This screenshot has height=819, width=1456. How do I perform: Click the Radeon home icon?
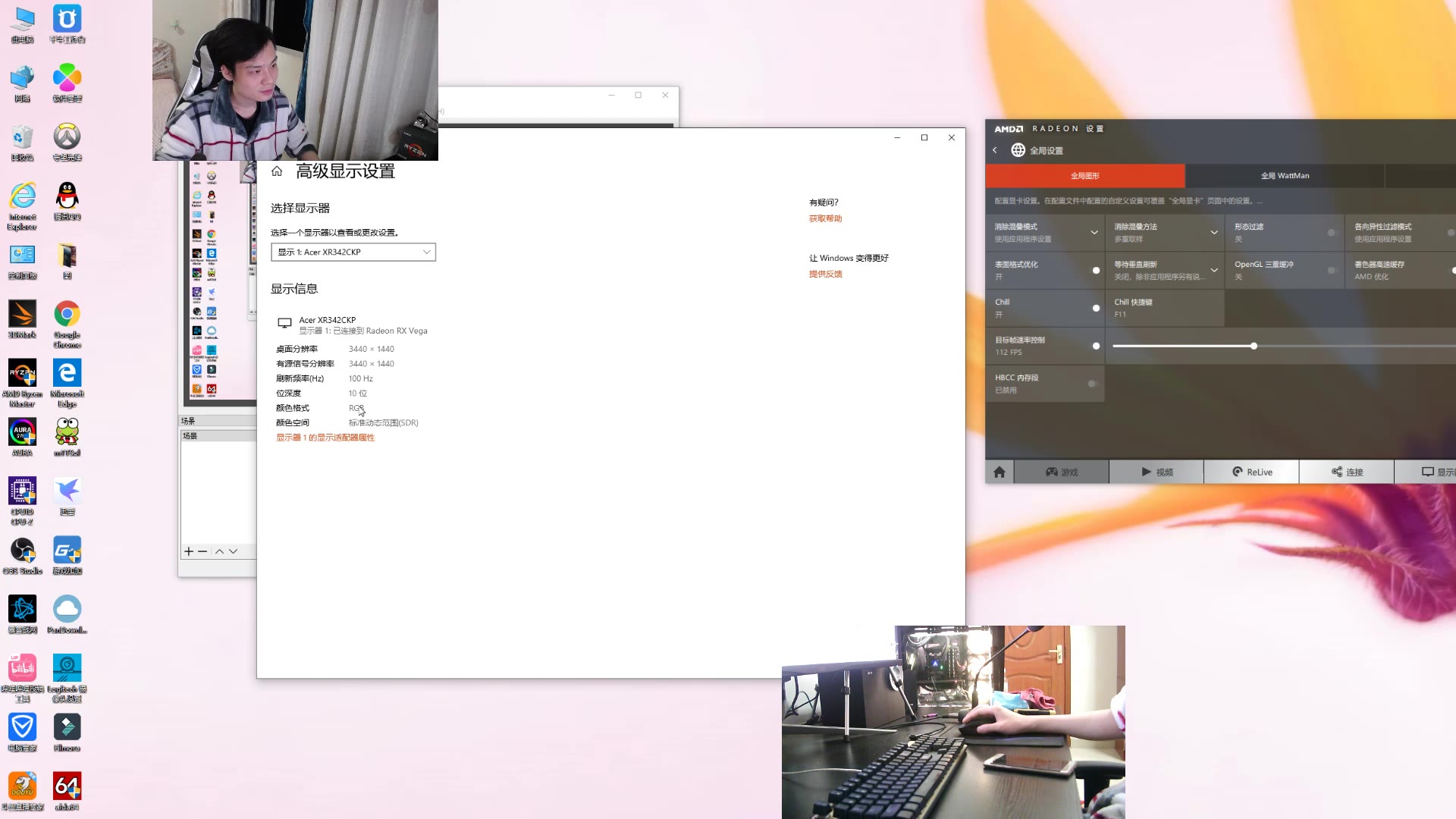coord(999,472)
